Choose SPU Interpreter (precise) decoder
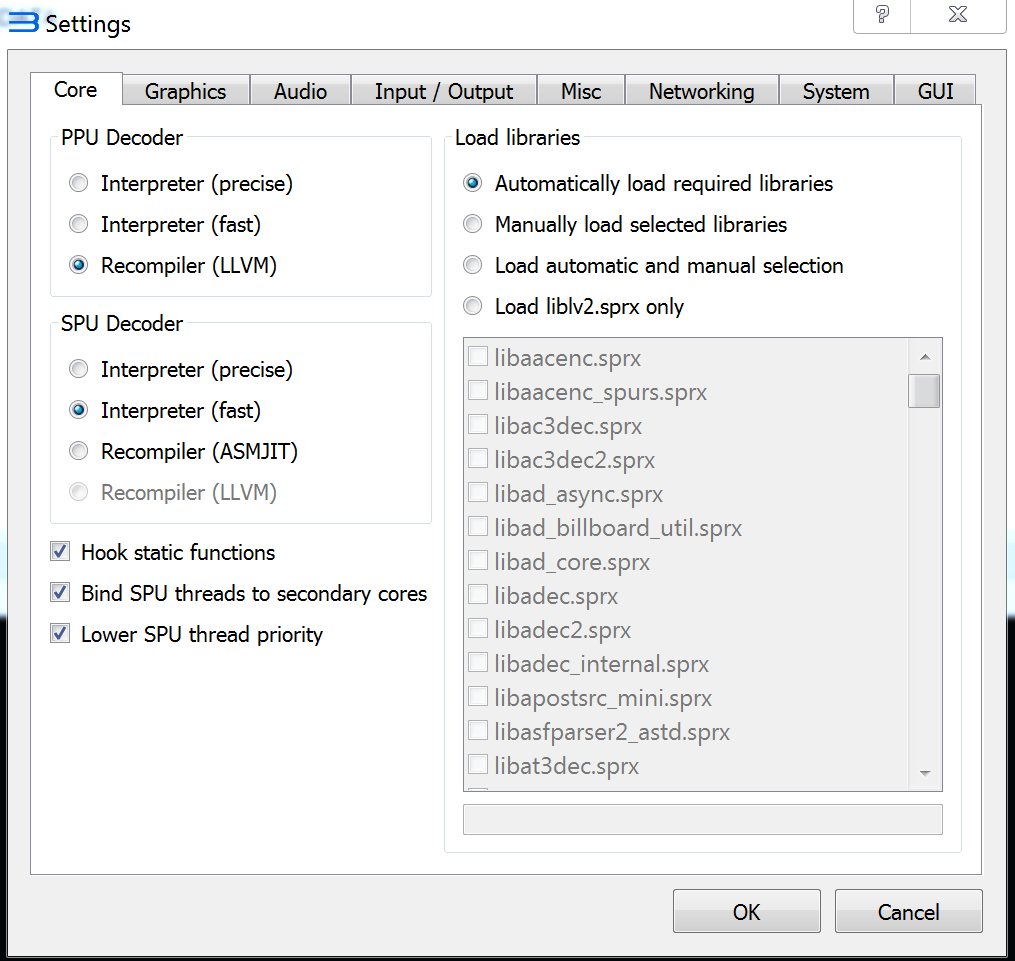The image size is (1015, 961). point(78,370)
